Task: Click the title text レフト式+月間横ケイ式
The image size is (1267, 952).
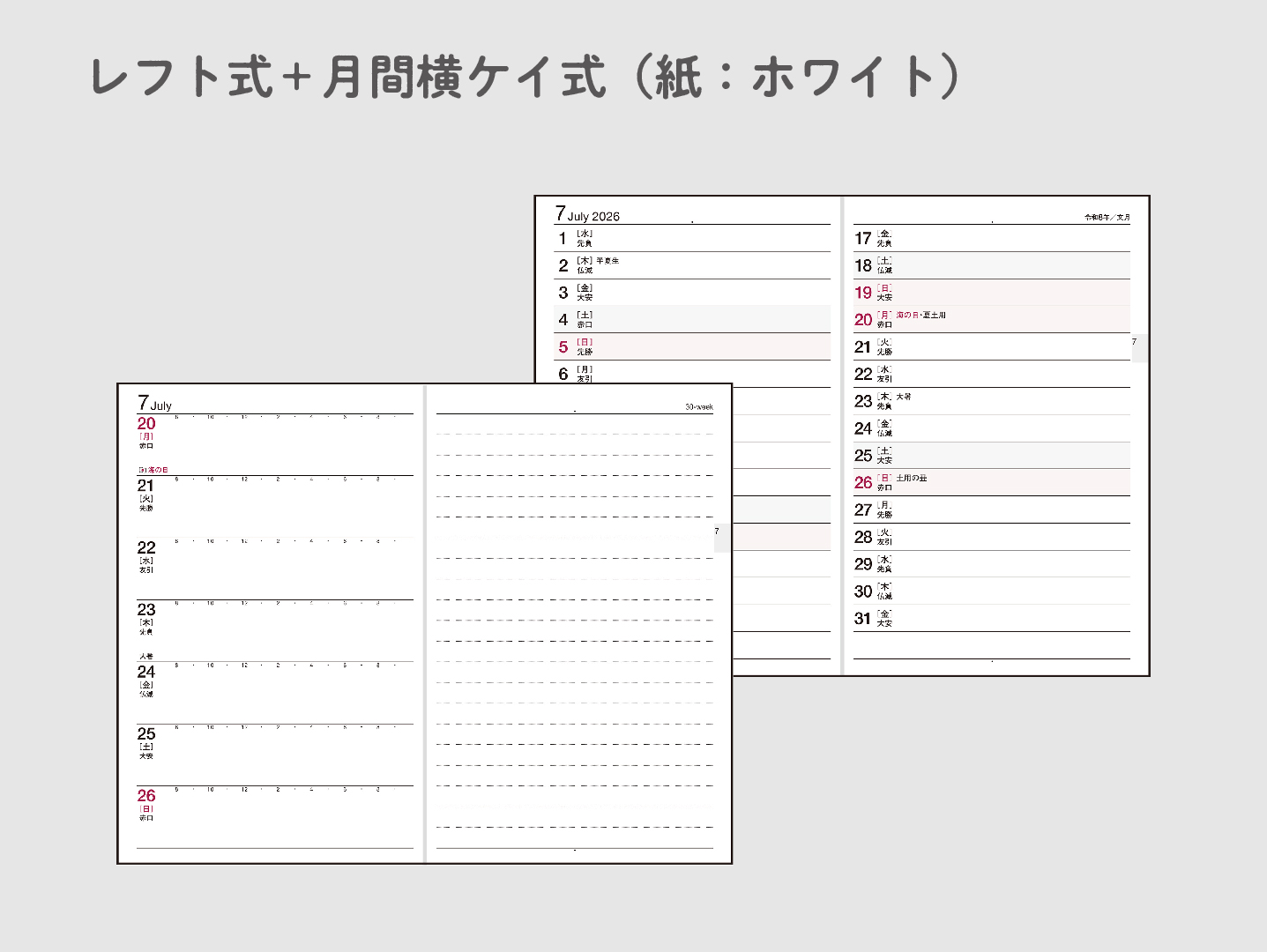Action: (x=348, y=77)
